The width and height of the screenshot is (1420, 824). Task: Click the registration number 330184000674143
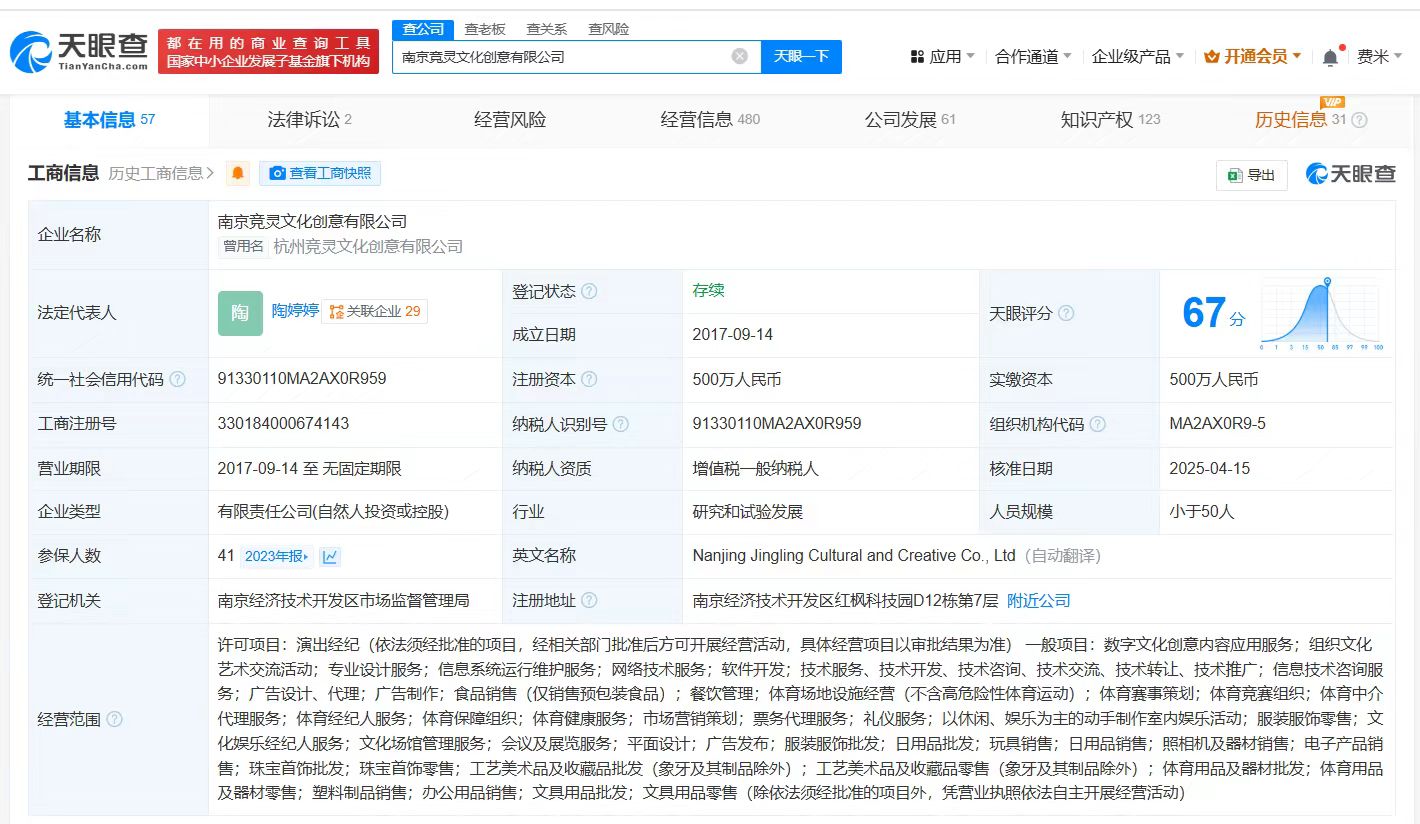[283, 423]
